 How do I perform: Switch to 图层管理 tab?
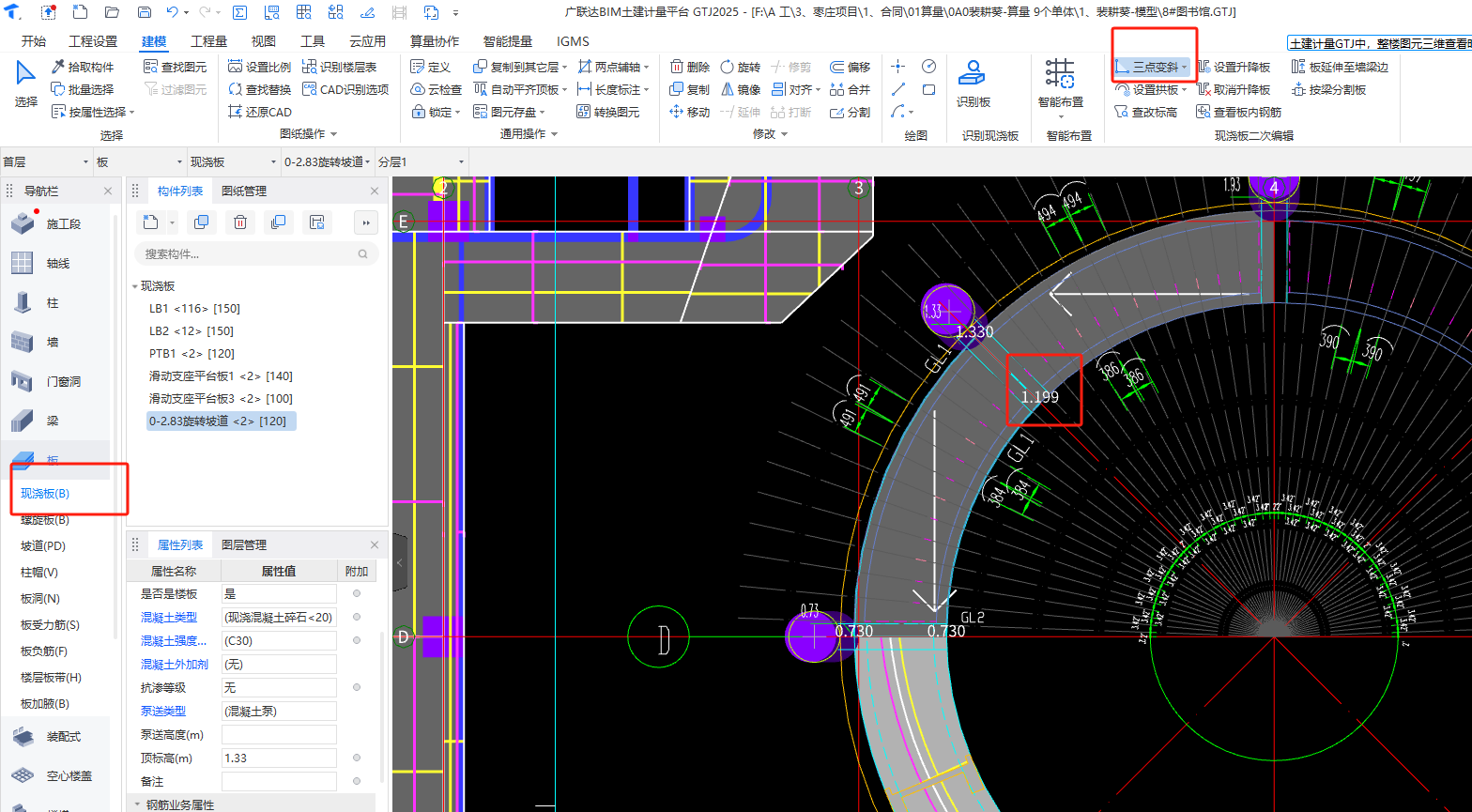click(x=244, y=544)
